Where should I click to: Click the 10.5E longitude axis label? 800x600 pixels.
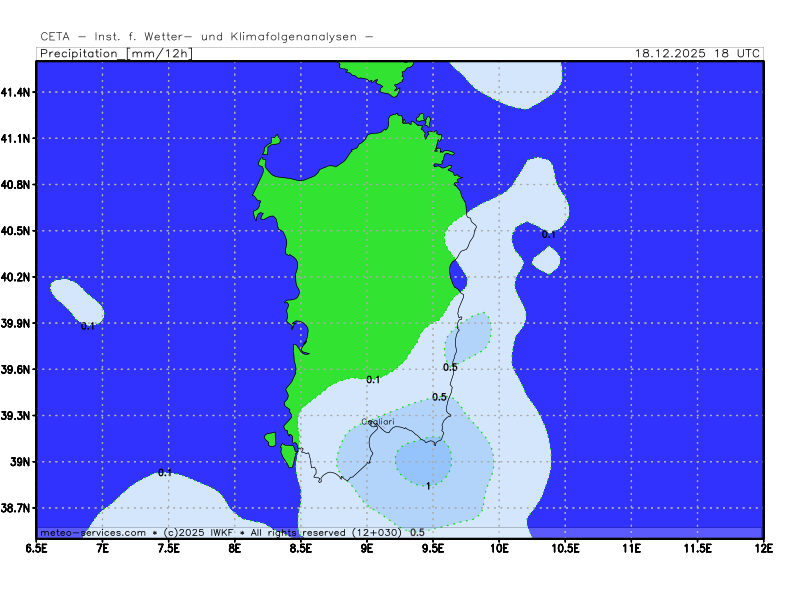click(x=565, y=548)
